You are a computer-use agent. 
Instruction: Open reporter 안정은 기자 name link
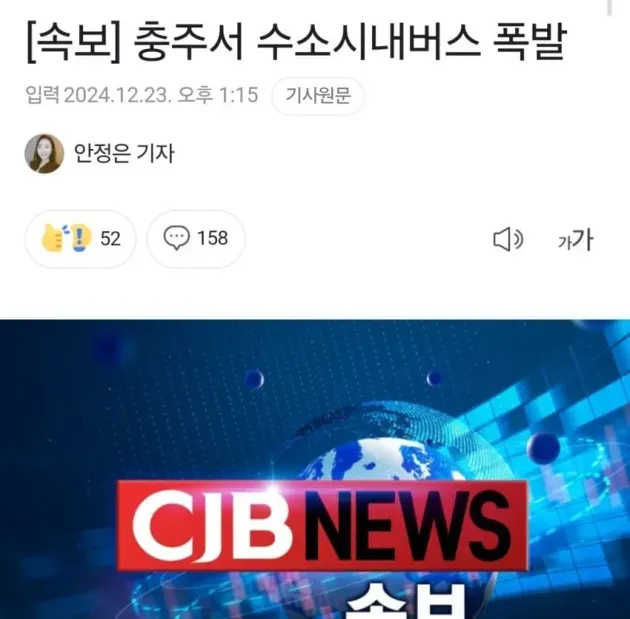click(124, 153)
